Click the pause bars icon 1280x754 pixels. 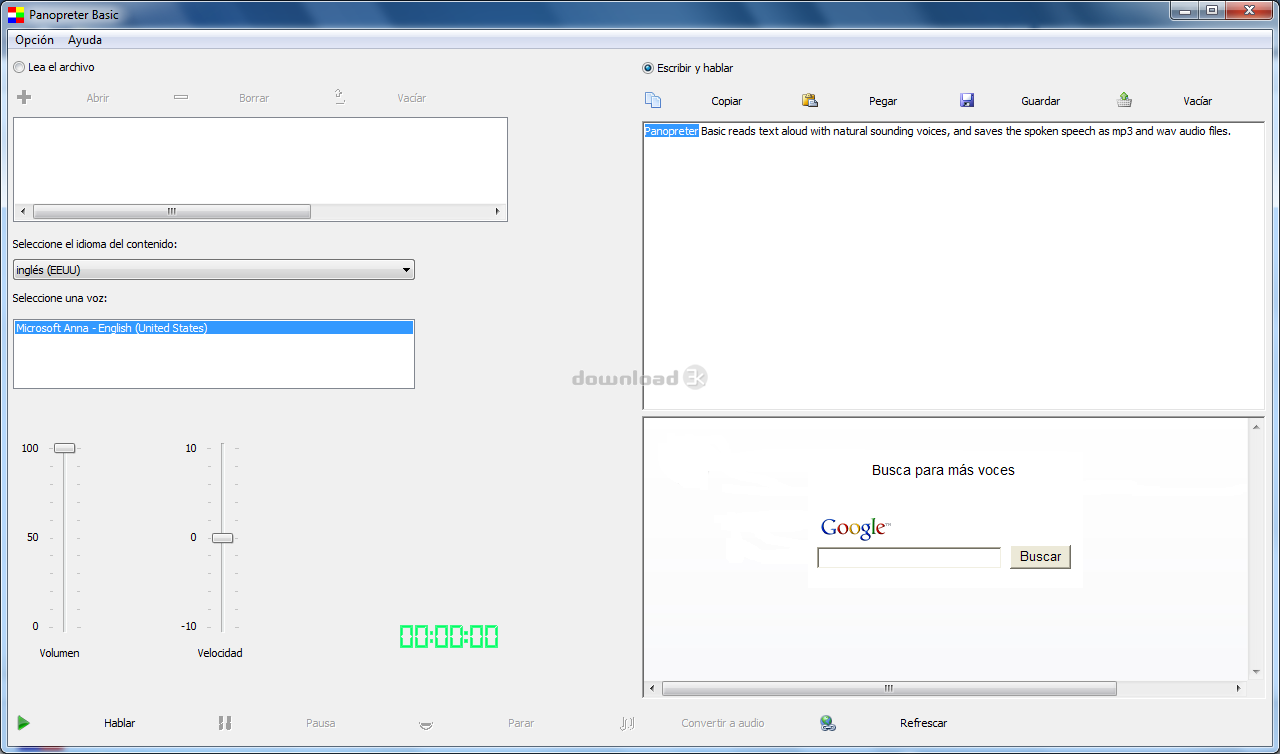pos(225,723)
